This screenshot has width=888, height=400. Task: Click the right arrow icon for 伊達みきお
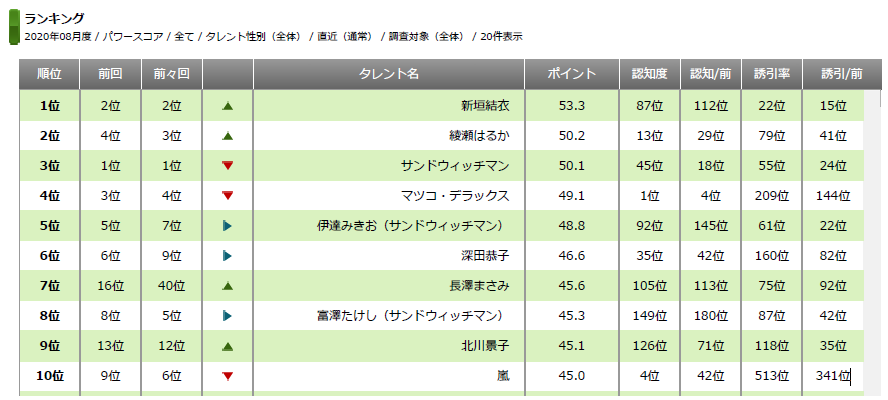pyautogui.click(x=228, y=226)
